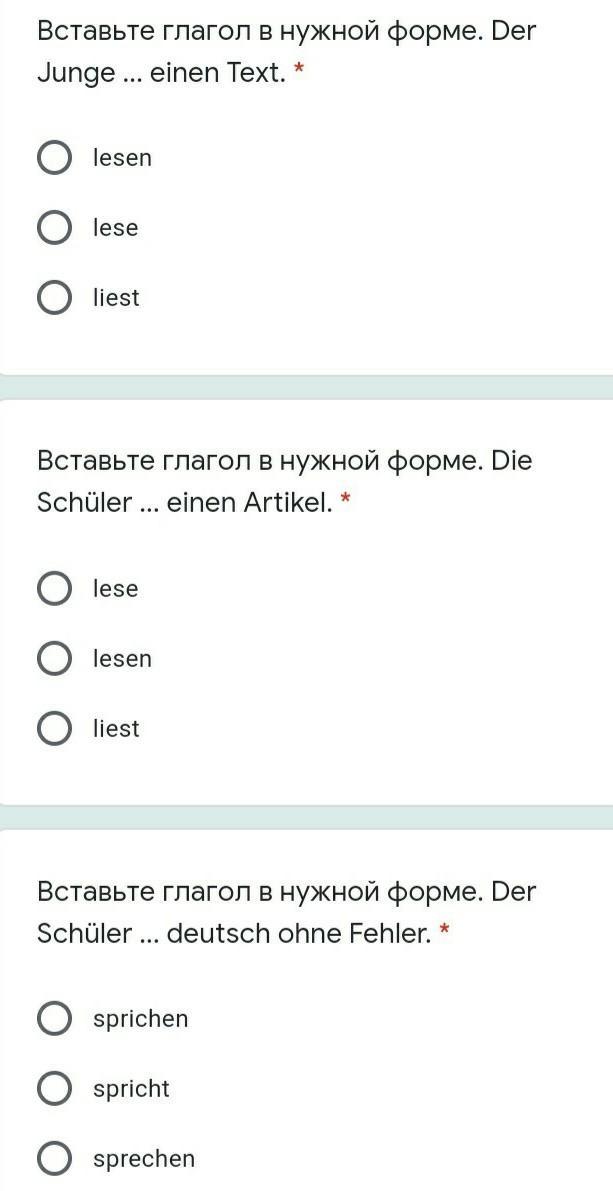Screen dimensions: 613x1191
Task: Click the 'lesen' label text under the Artikel question
Action: tap(122, 659)
